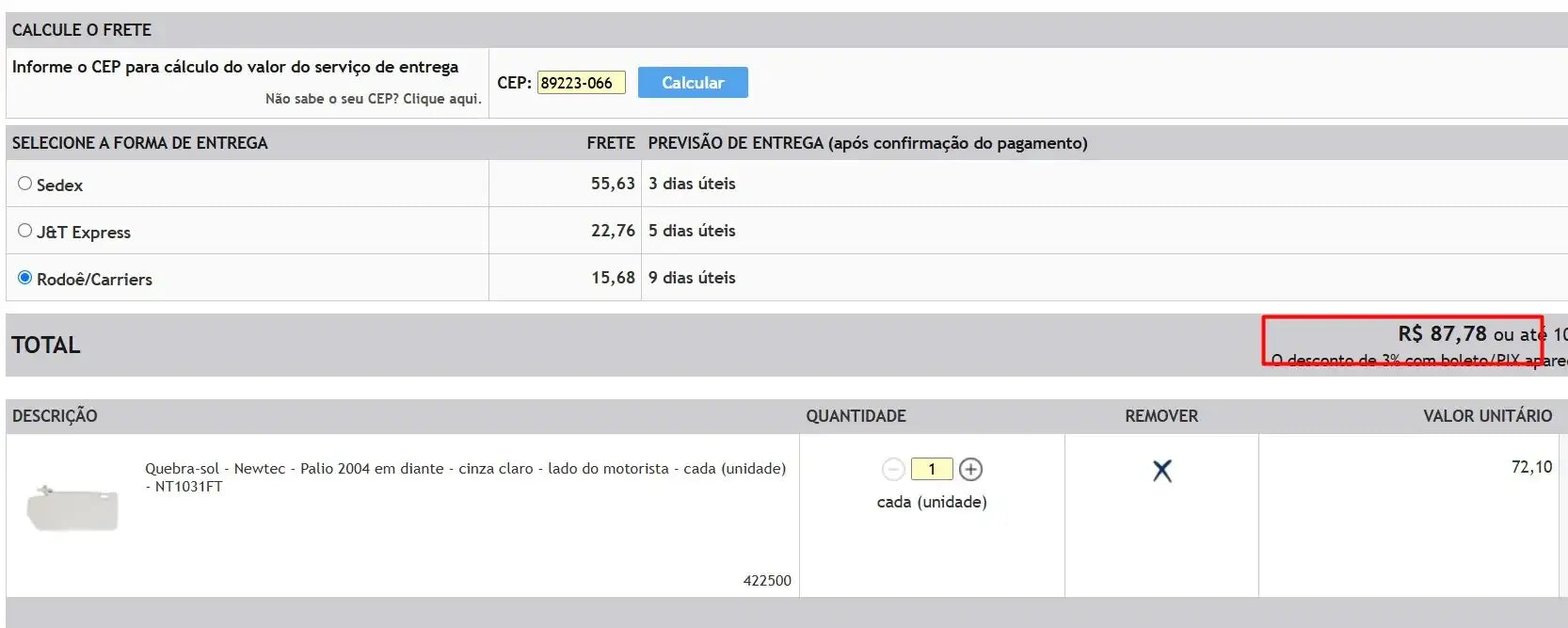The image size is (1568, 628).
Task: Click the quantity number field
Action: 932,469
